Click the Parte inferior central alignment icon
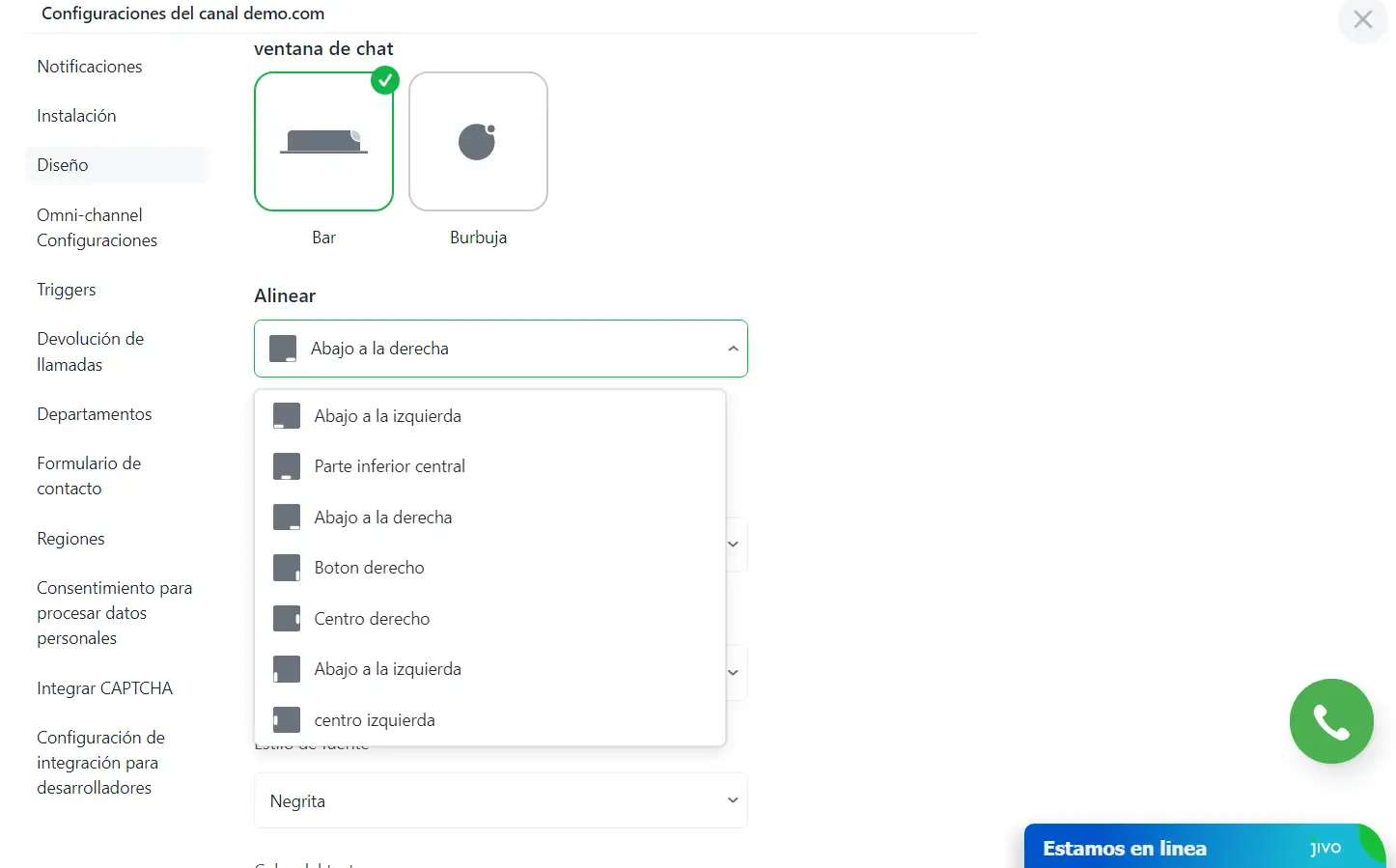 (287, 466)
